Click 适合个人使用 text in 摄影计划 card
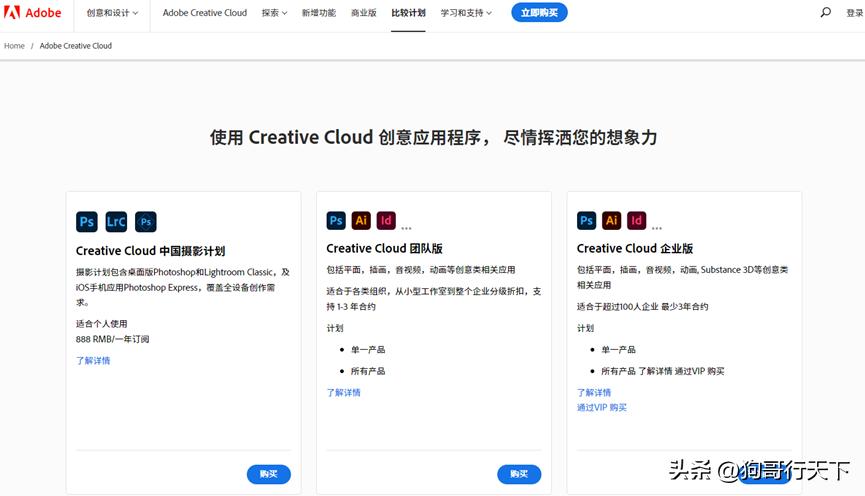This screenshot has height=496, width=865. click(102, 323)
